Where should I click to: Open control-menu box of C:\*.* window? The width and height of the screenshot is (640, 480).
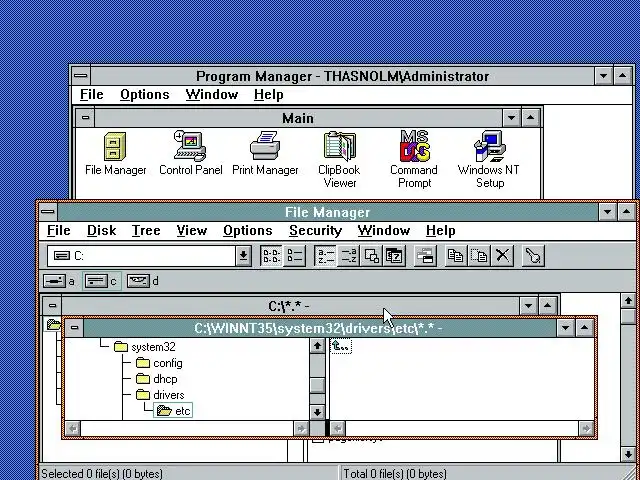click(x=52, y=306)
